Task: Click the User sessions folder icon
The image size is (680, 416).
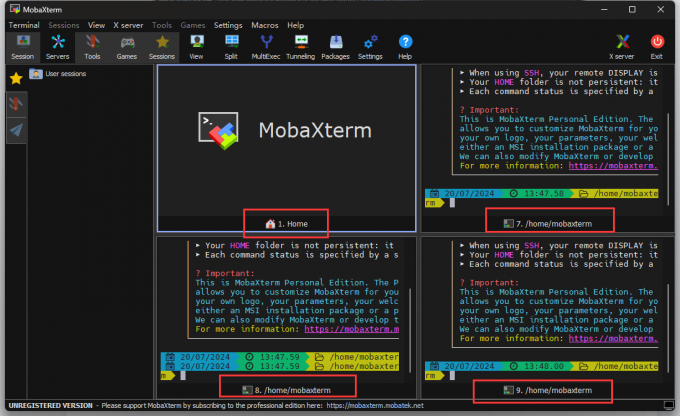Action: [36, 74]
